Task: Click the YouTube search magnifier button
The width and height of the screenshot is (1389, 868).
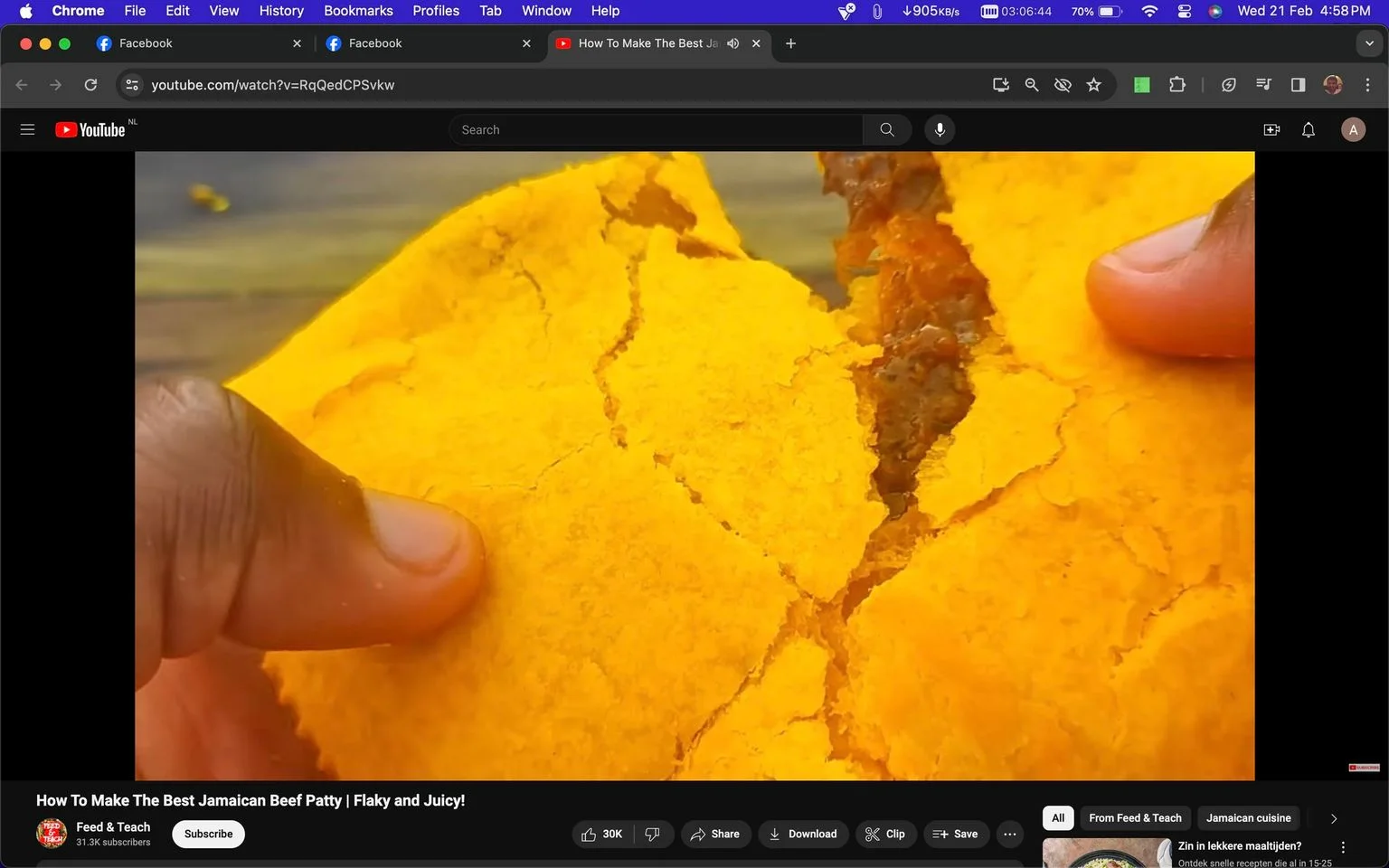Action: pyautogui.click(x=887, y=129)
